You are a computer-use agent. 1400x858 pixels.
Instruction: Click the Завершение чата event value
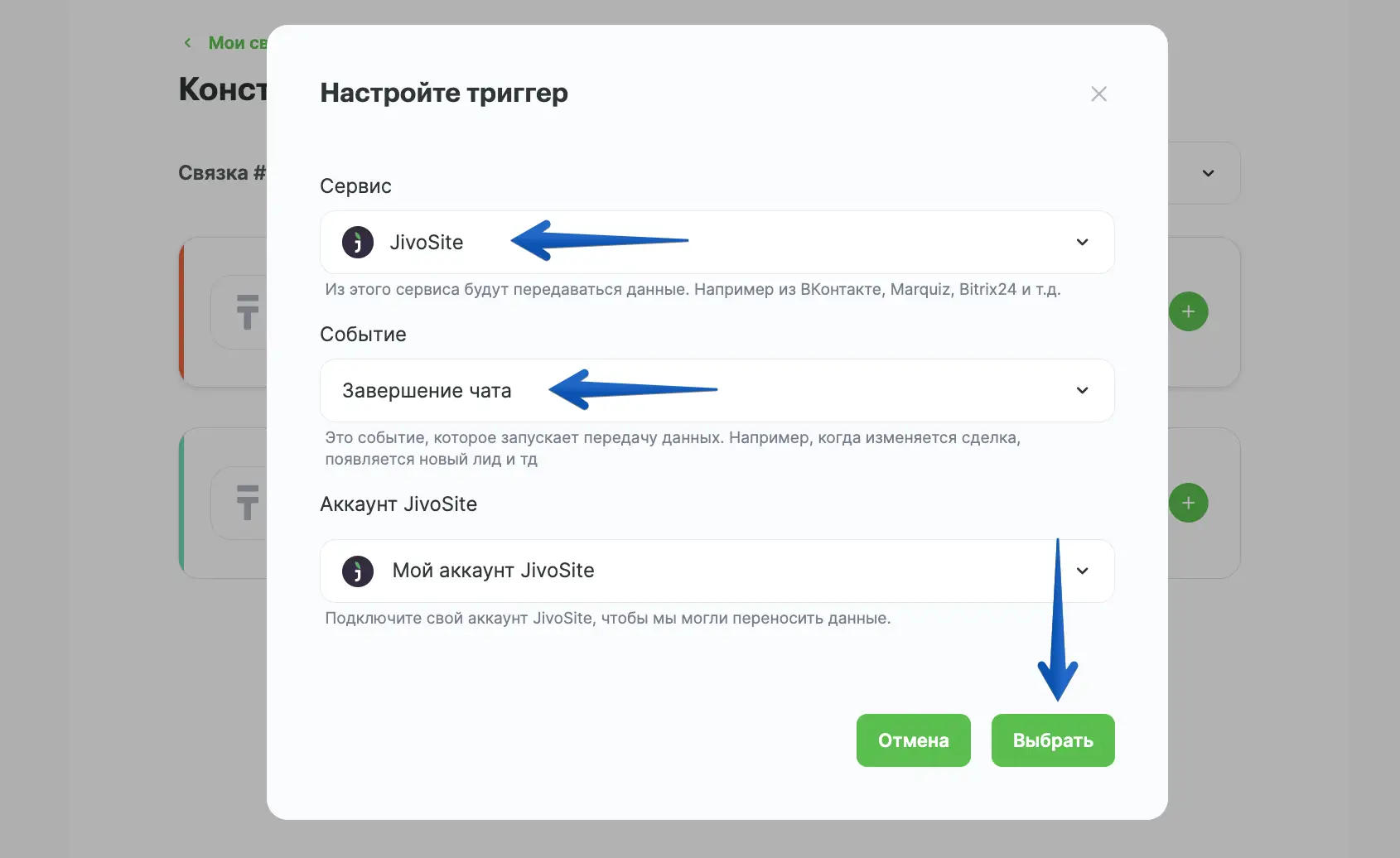427,391
